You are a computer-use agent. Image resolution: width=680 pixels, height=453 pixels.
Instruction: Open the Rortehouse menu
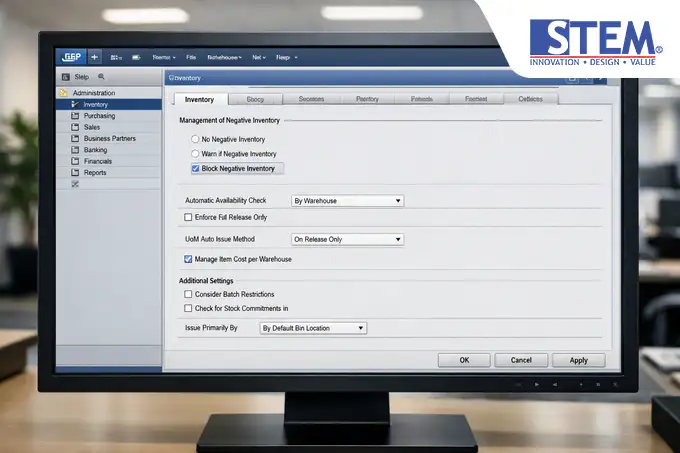(x=225, y=57)
